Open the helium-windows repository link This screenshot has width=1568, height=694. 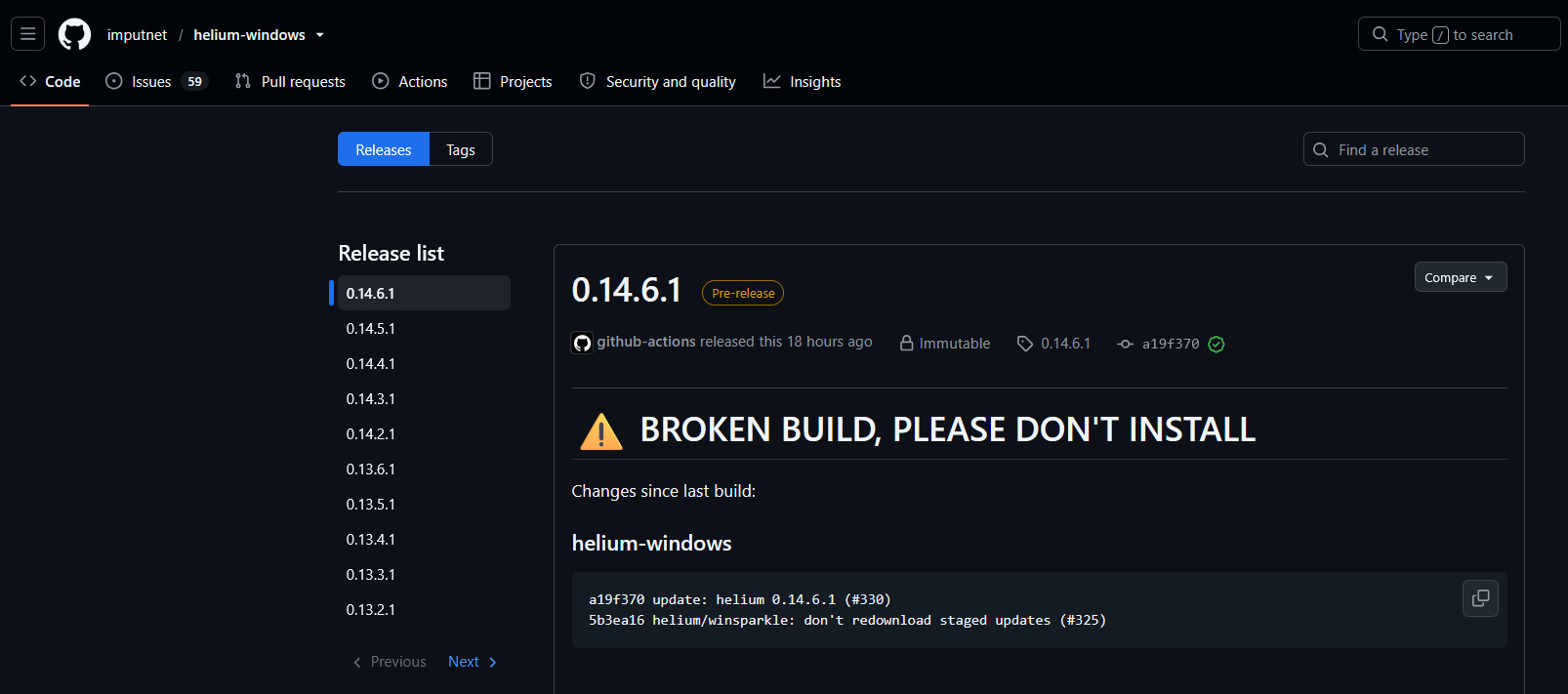pyautogui.click(x=249, y=34)
